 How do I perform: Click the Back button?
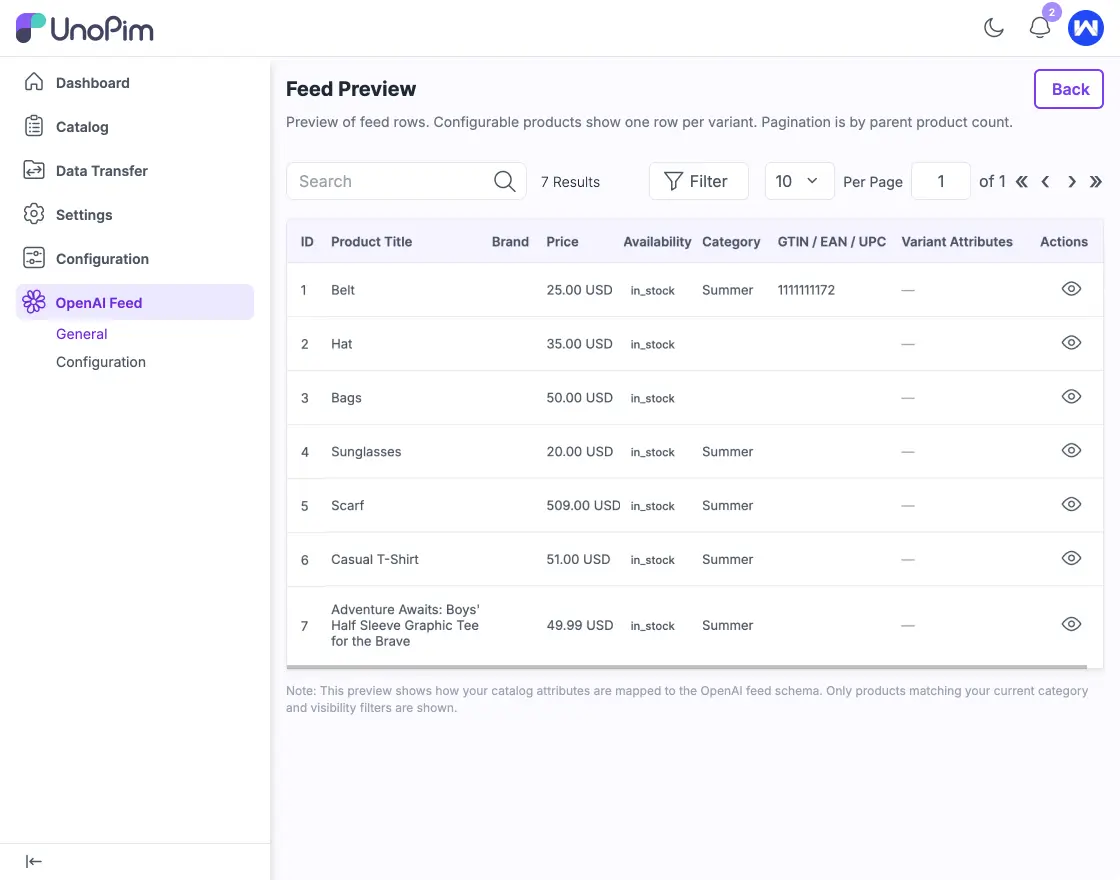click(x=1069, y=89)
